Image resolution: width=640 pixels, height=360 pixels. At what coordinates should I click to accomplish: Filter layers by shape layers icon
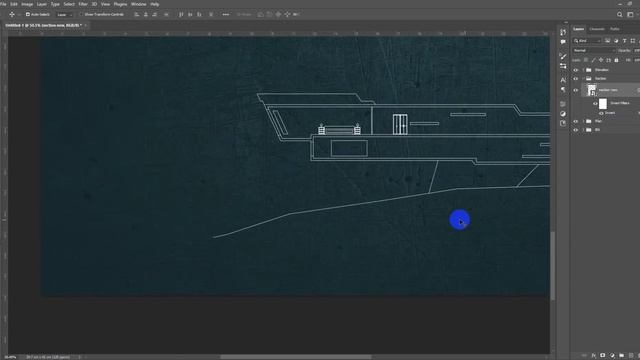point(633,41)
